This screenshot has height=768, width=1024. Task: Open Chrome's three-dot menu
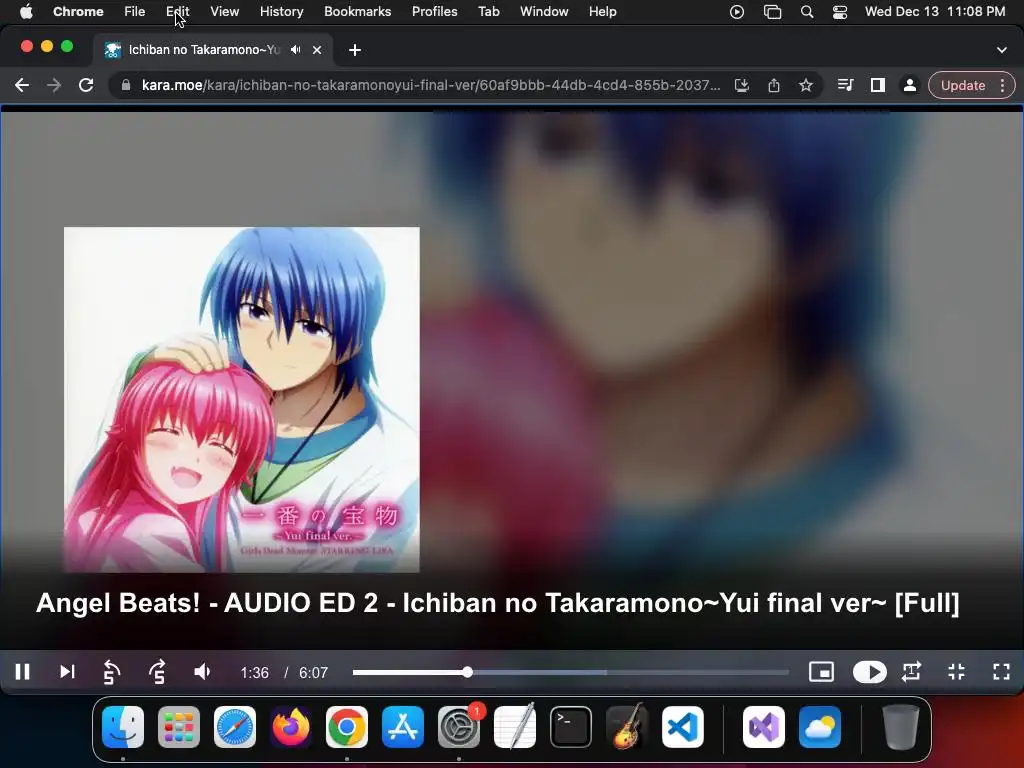[1002, 85]
